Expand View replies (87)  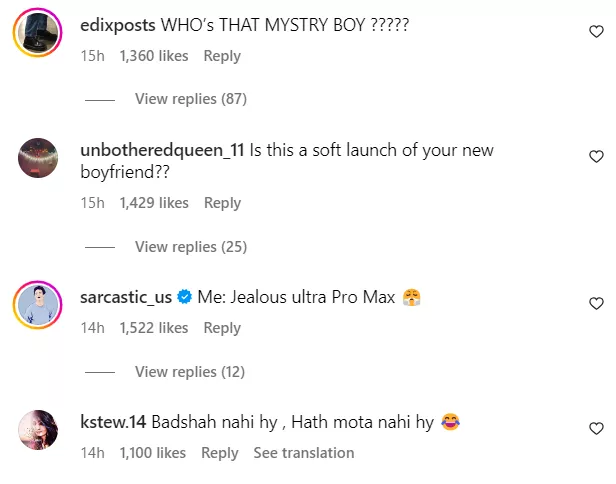pos(191,99)
